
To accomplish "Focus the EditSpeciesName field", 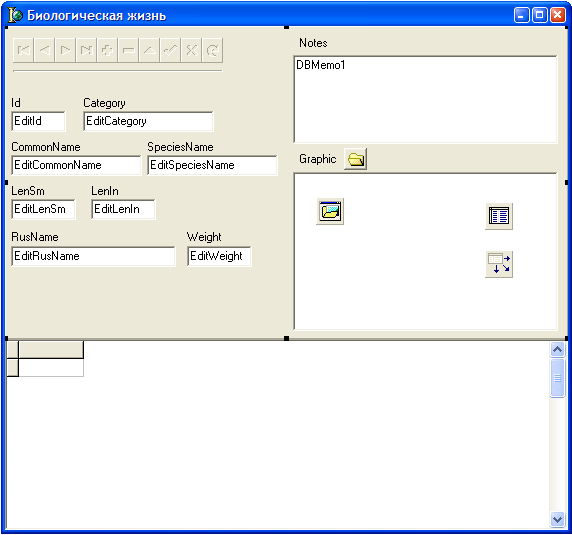I will coord(212,166).
